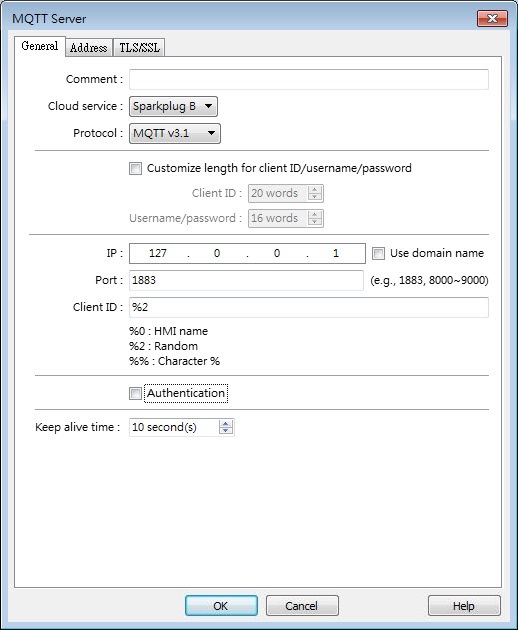Decrease the Keep alive time spinner
Viewport: 518px width, 630px height.
(x=226, y=431)
